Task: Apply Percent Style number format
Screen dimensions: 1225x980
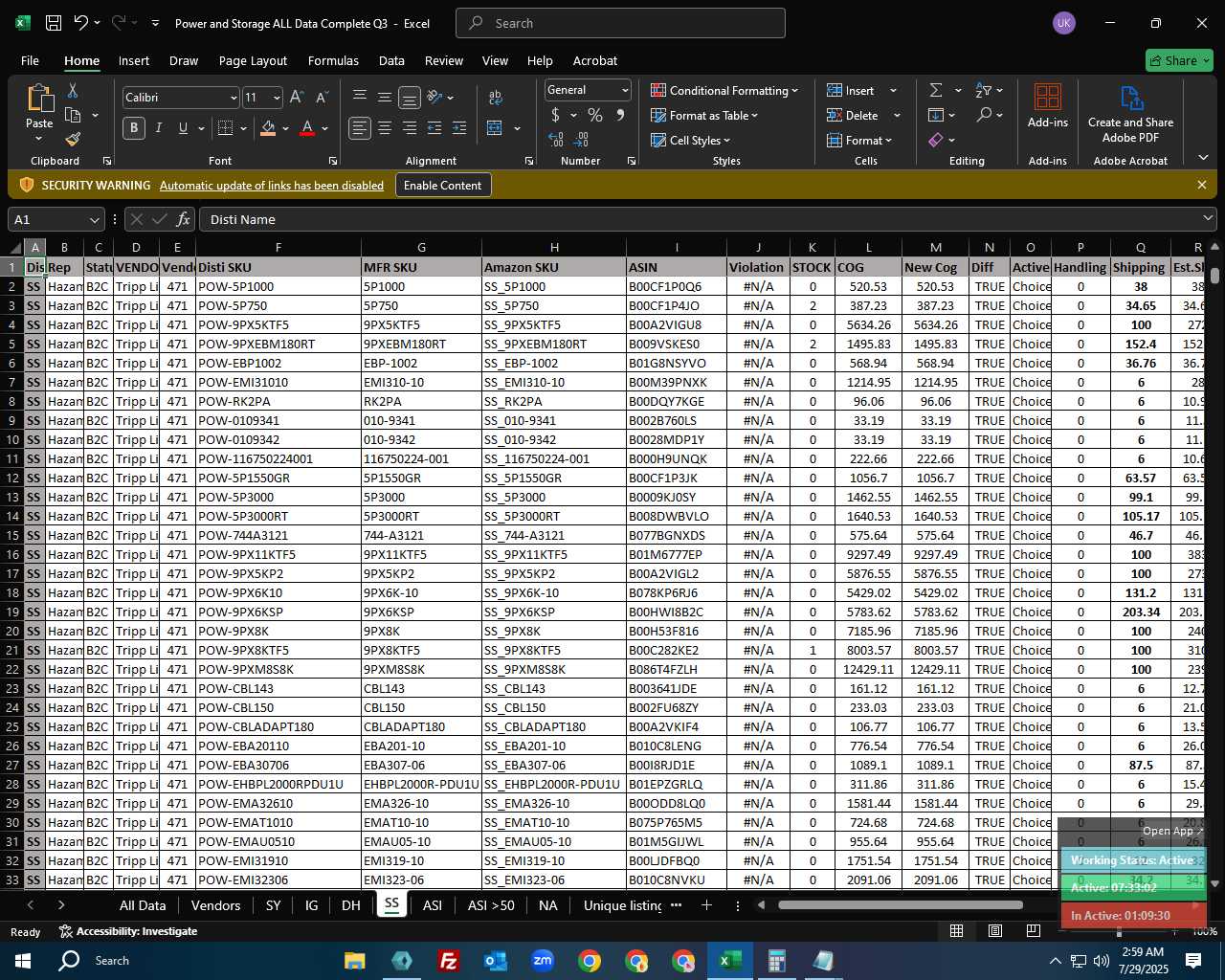Action: pos(595,115)
